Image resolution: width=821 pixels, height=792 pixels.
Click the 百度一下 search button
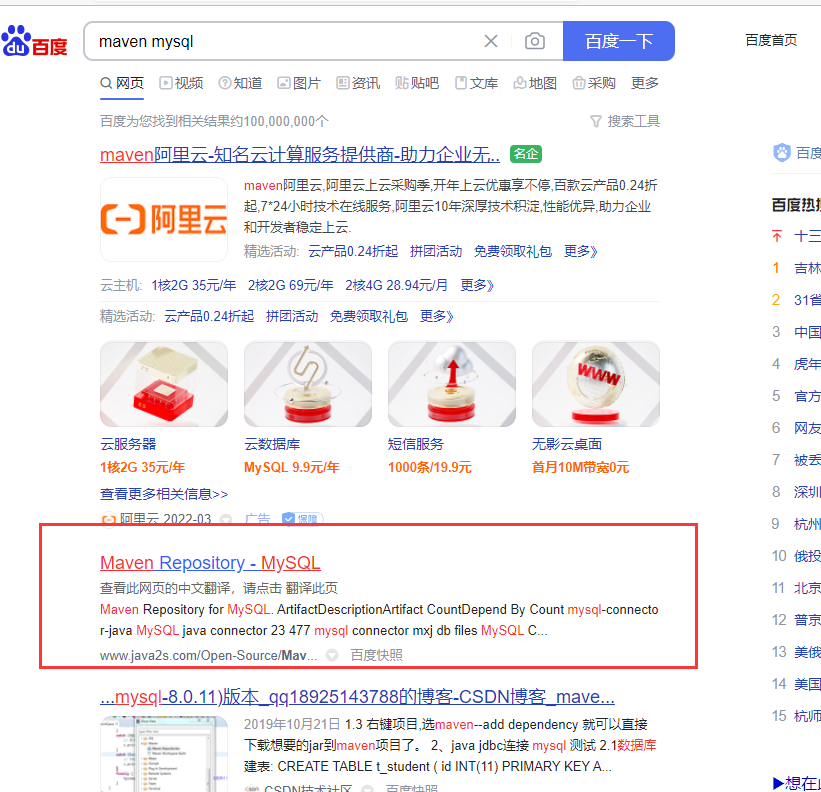[618, 41]
